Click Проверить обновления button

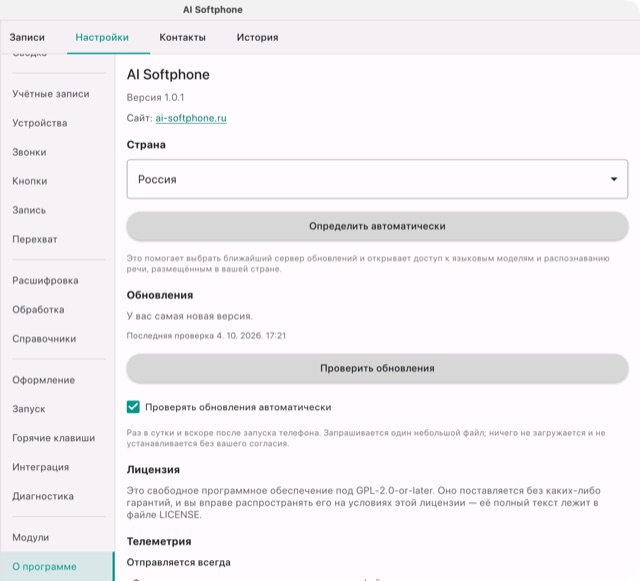(x=377, y=368)
